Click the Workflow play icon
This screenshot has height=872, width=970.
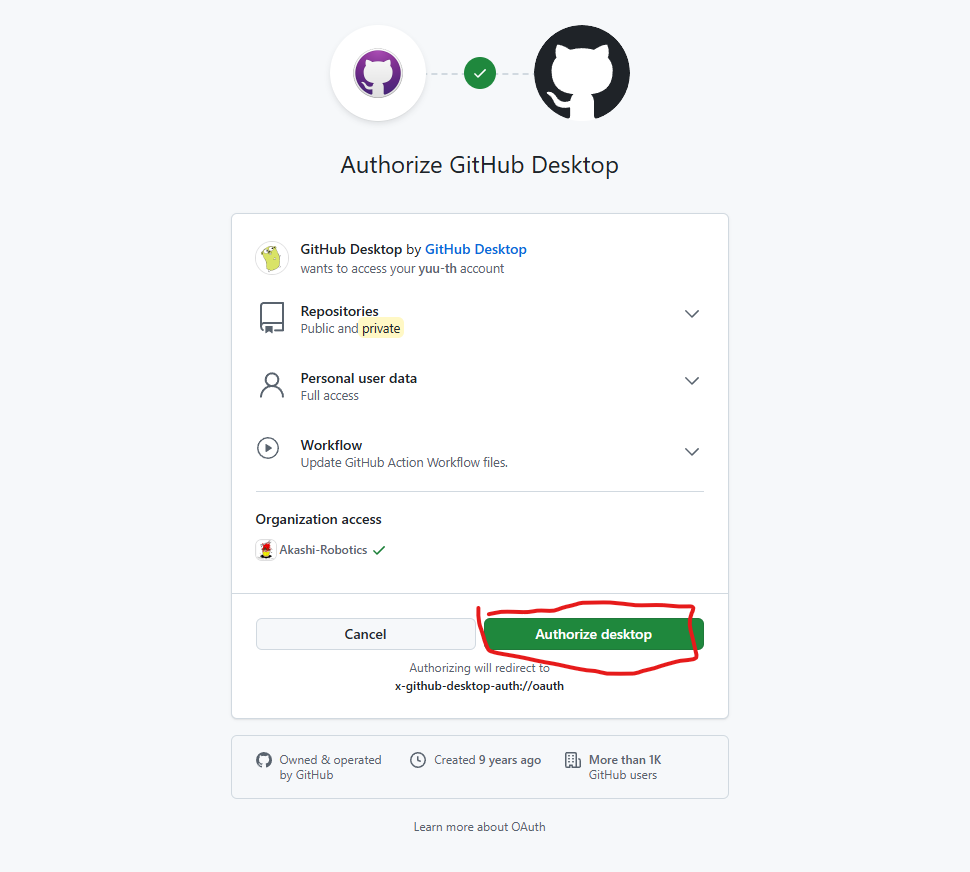[268, 448]
